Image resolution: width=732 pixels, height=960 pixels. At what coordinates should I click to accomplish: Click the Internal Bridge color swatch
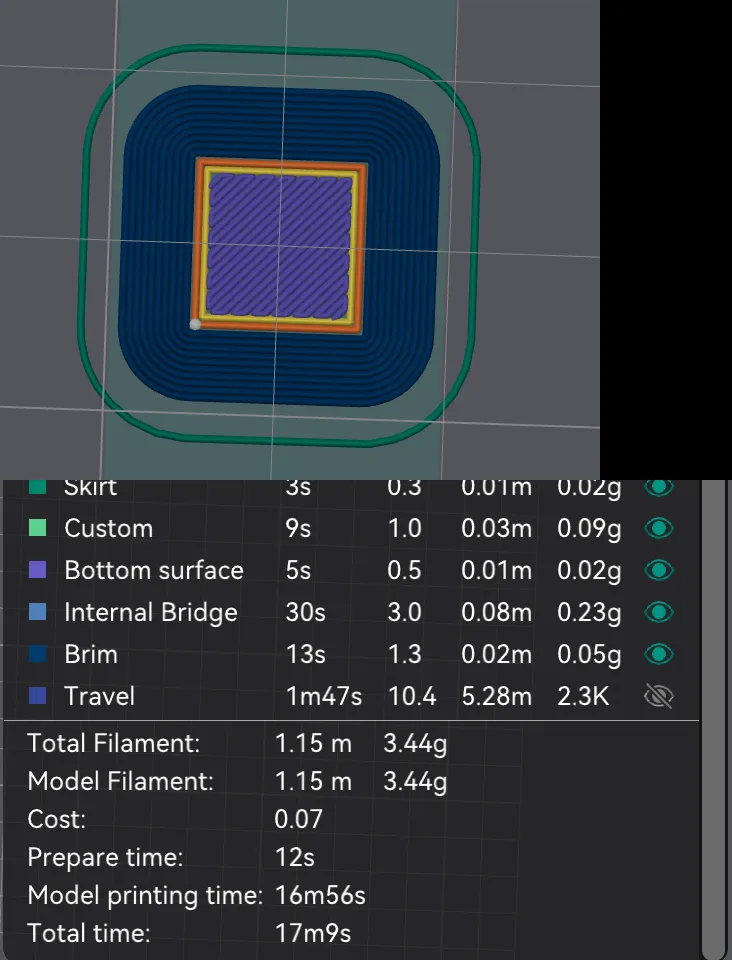pos(38,612)
